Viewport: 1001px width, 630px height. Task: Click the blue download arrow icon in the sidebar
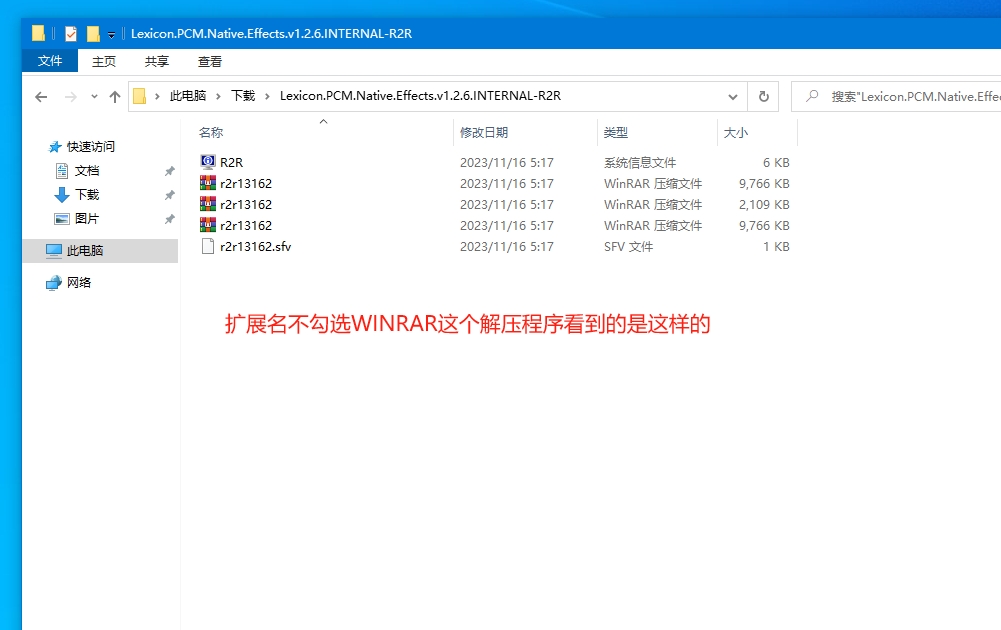pyautogui.click(x=62, y=195)
